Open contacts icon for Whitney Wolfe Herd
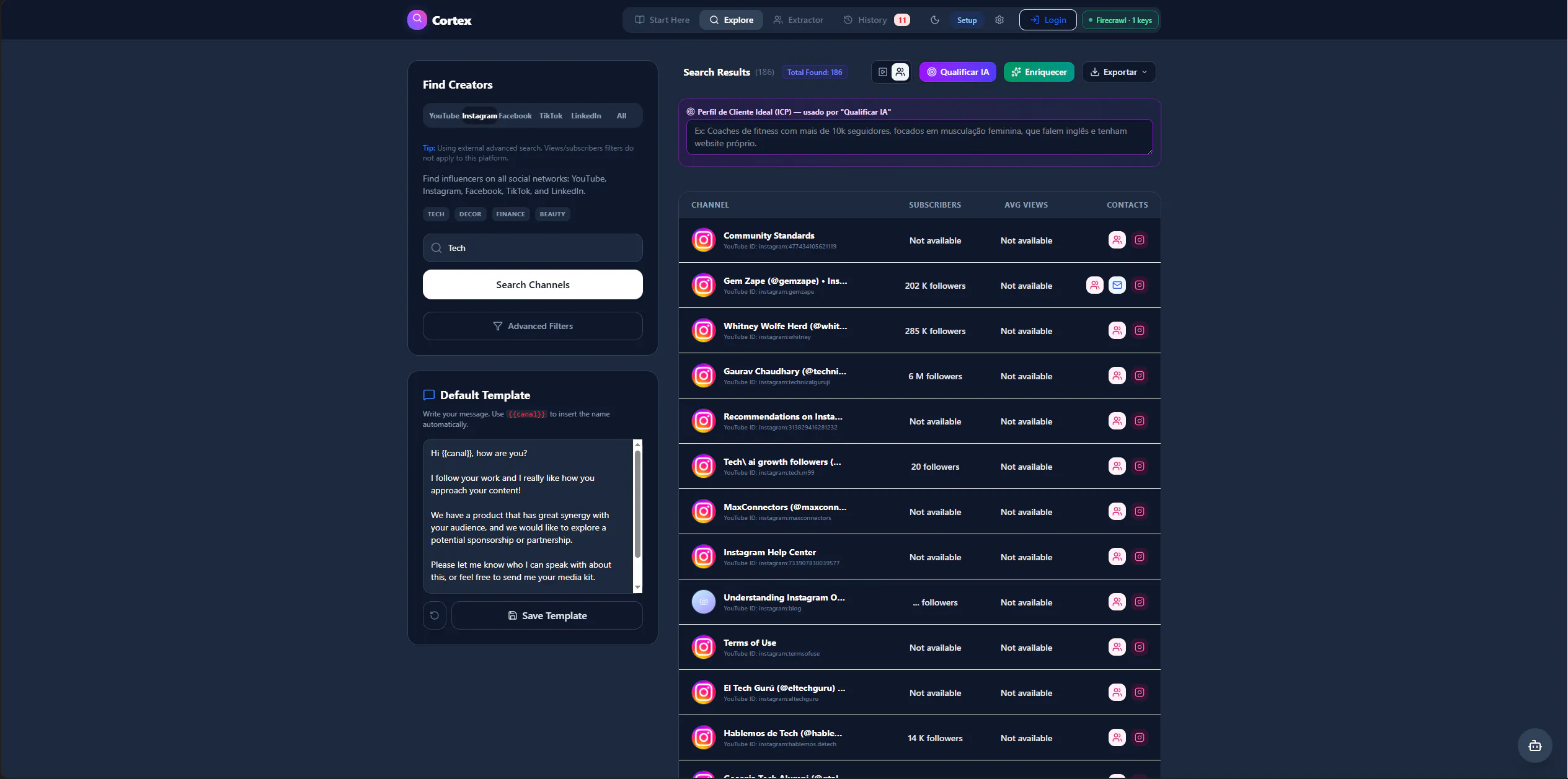1568x779 pixels. 1117,330
